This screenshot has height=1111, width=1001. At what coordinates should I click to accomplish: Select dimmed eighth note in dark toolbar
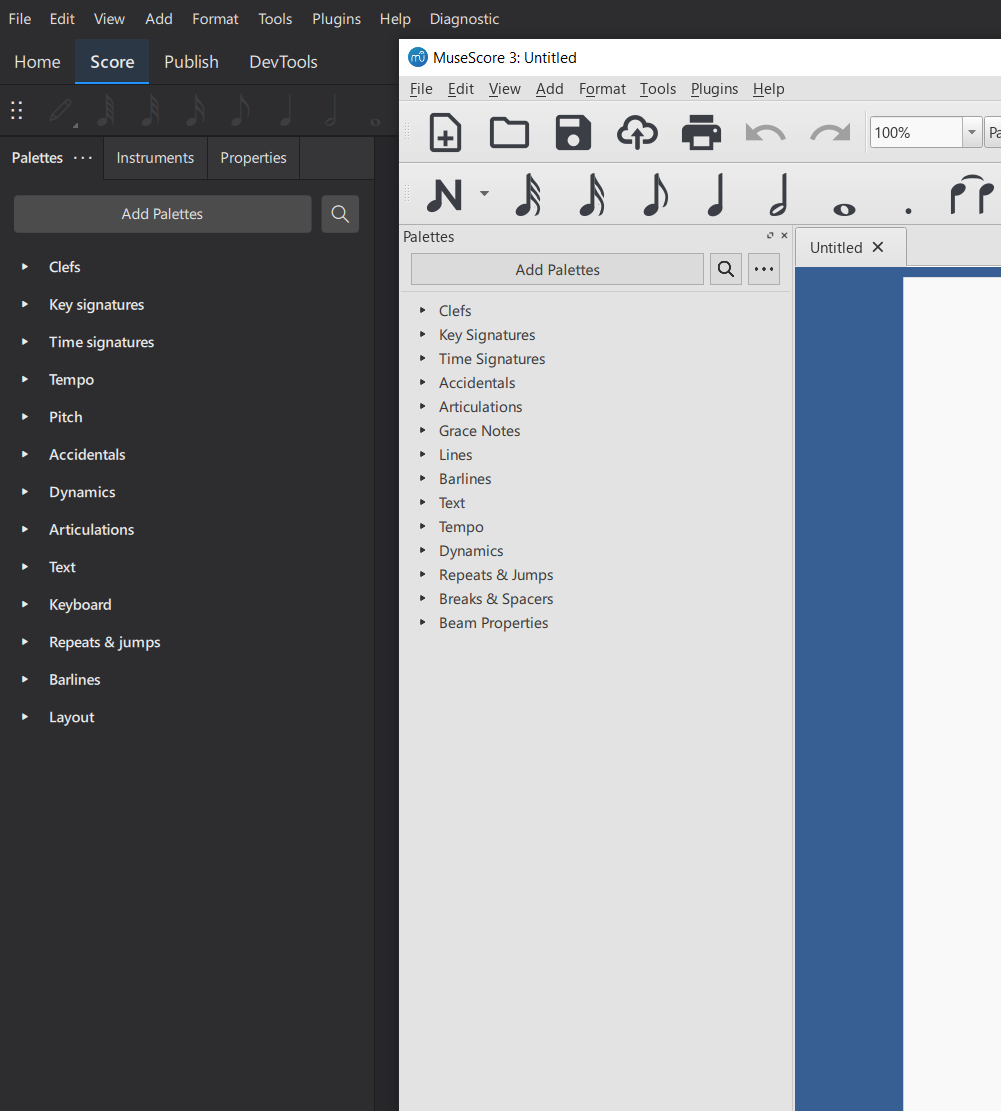[x=241, y=111]
